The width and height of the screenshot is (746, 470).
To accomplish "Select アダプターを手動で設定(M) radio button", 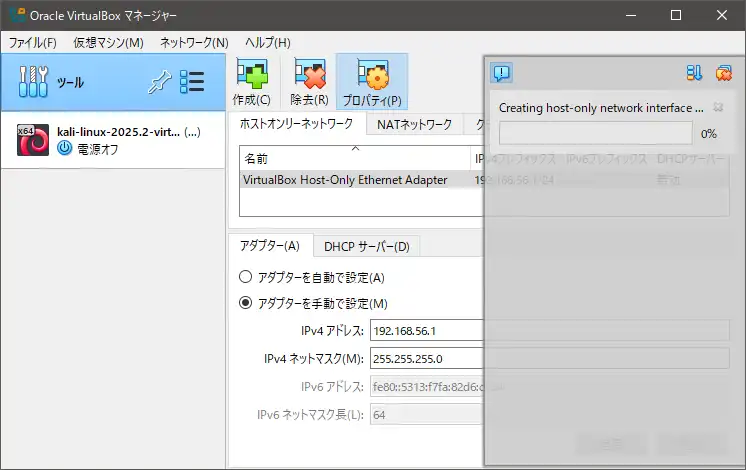I will click(x=245, y=303).
